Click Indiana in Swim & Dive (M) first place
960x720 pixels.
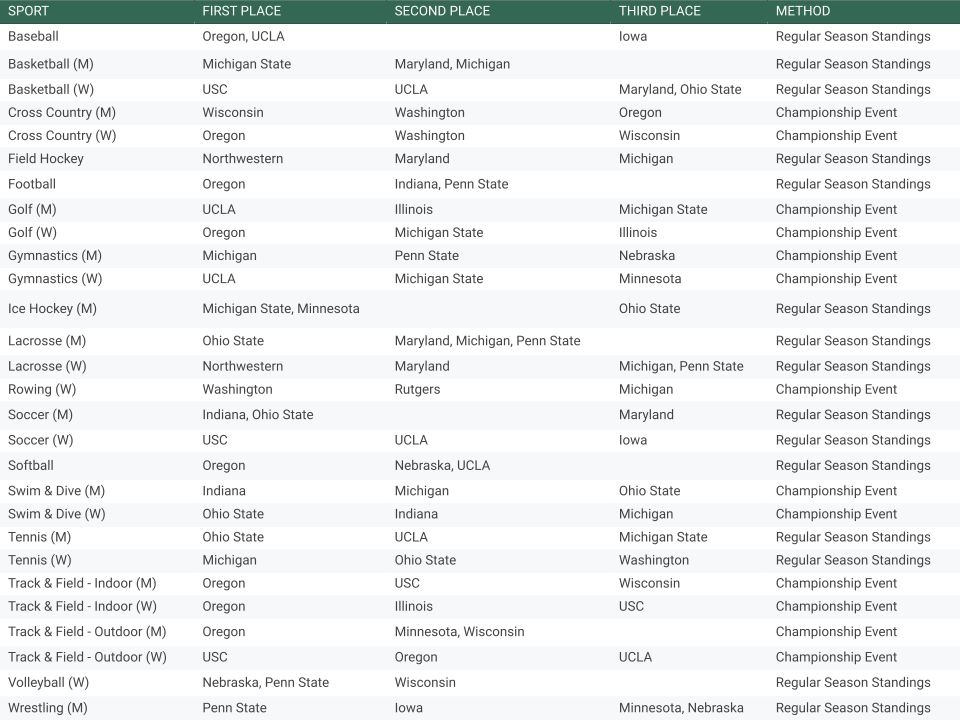coord(224,491)
